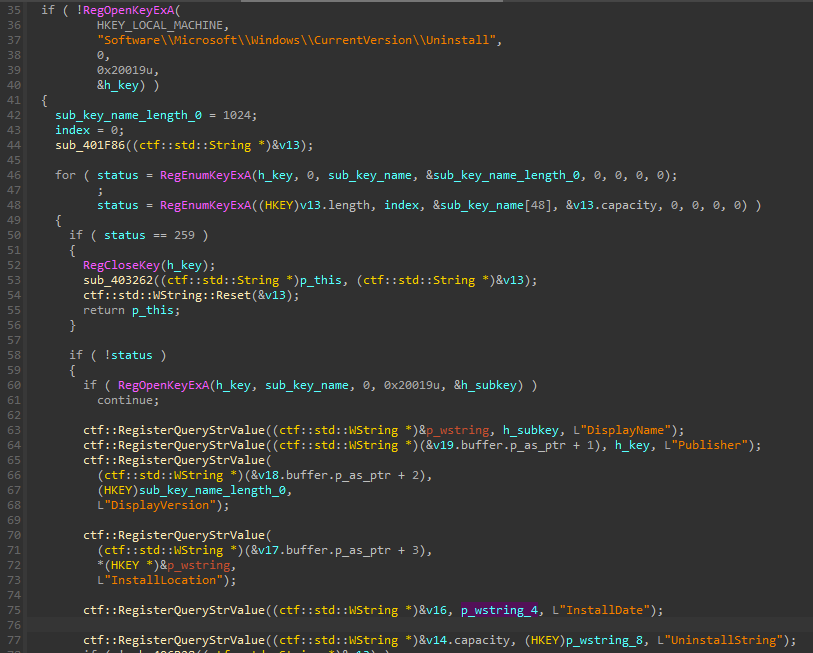The width and height of the screenshot is (813, 653).
Task: Select the 259 status constant
Action: 184,235
